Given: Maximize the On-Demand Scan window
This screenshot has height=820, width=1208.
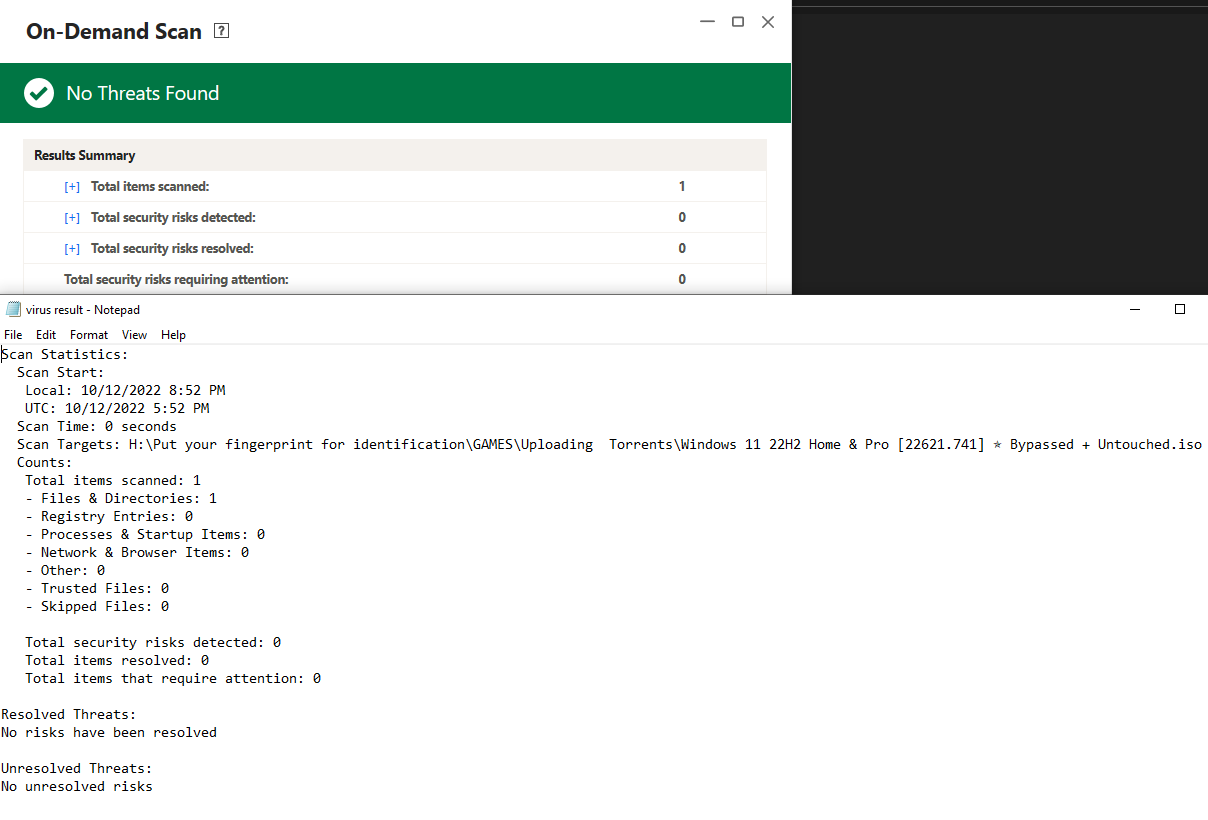Looking at the screenshot, I should (738, 22).
